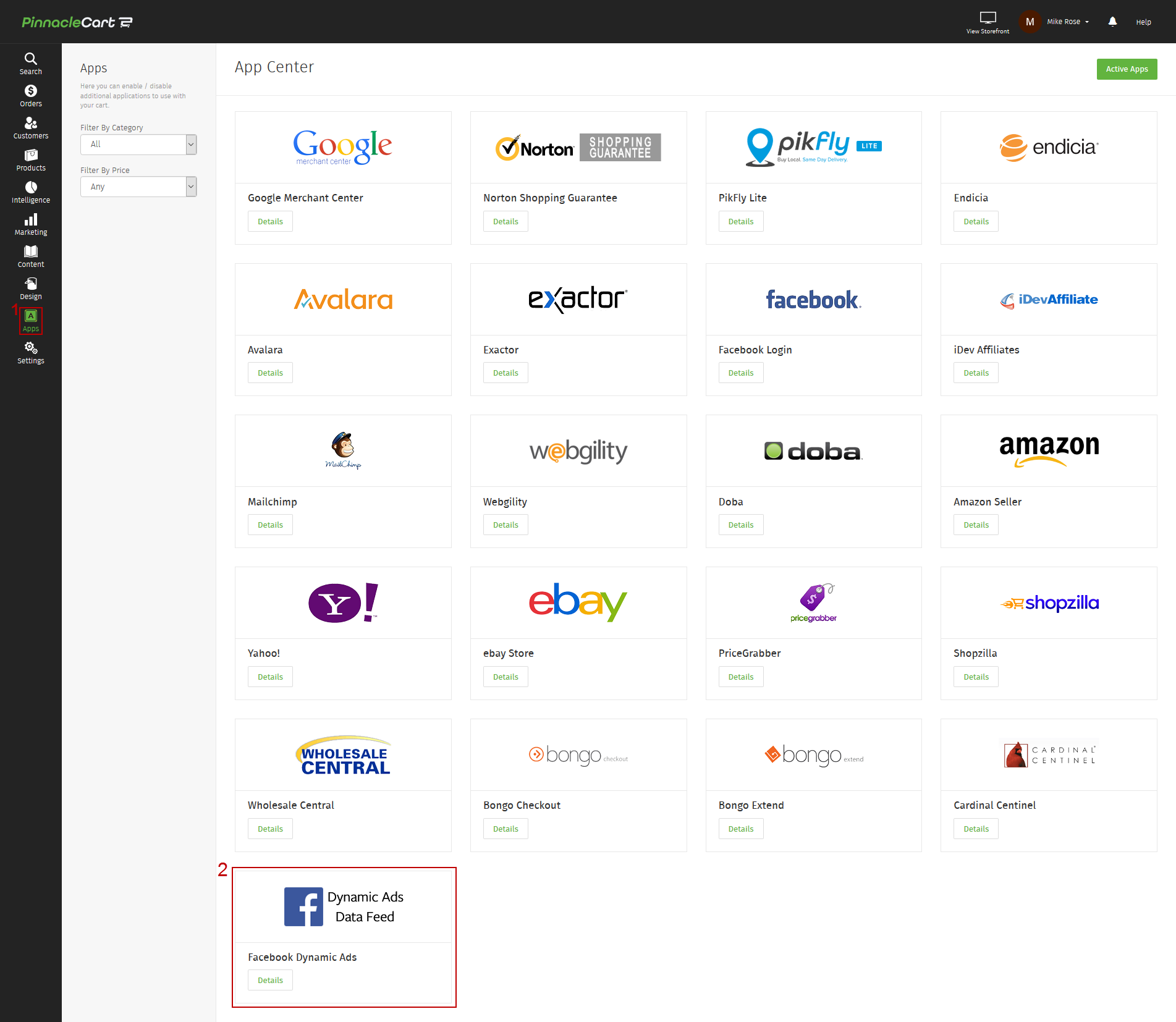Click the ebay logo
The width and height of the screenshot is (1176, 1022).
[578, 602]
